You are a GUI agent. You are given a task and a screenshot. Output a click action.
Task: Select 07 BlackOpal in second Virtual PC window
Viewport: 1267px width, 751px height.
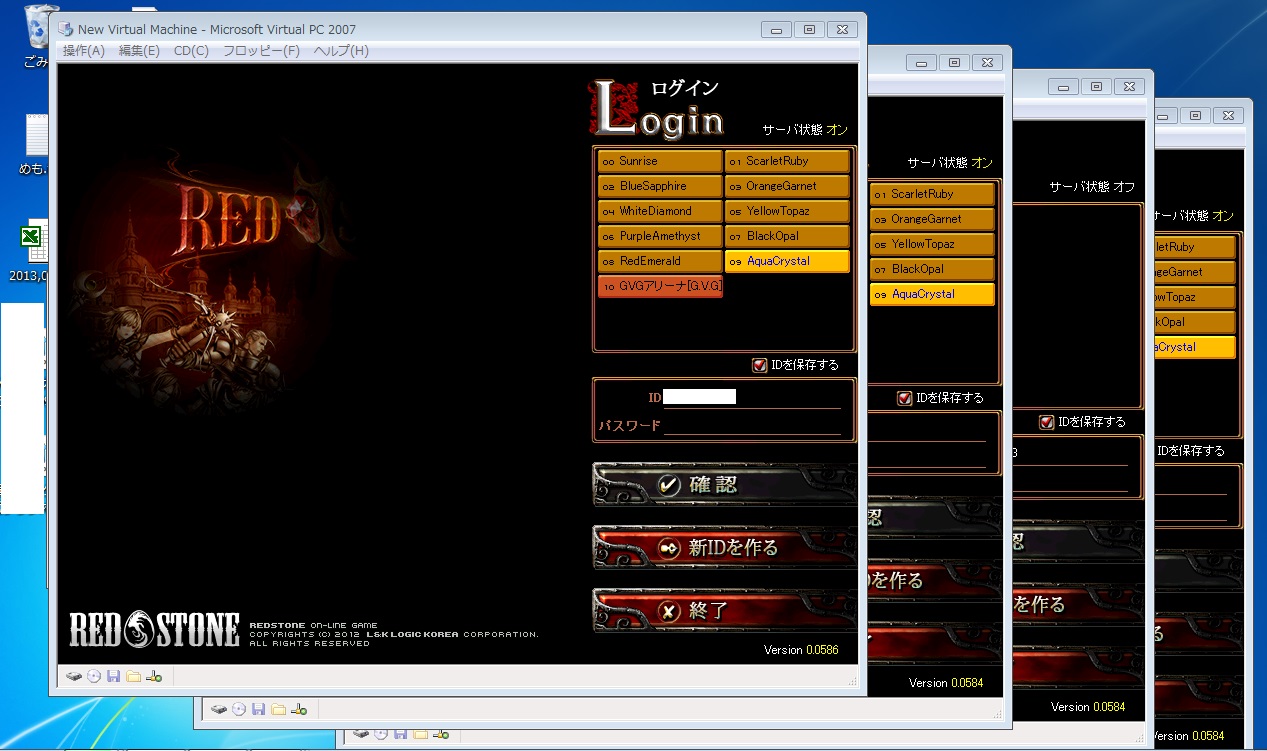click(932, 269)
